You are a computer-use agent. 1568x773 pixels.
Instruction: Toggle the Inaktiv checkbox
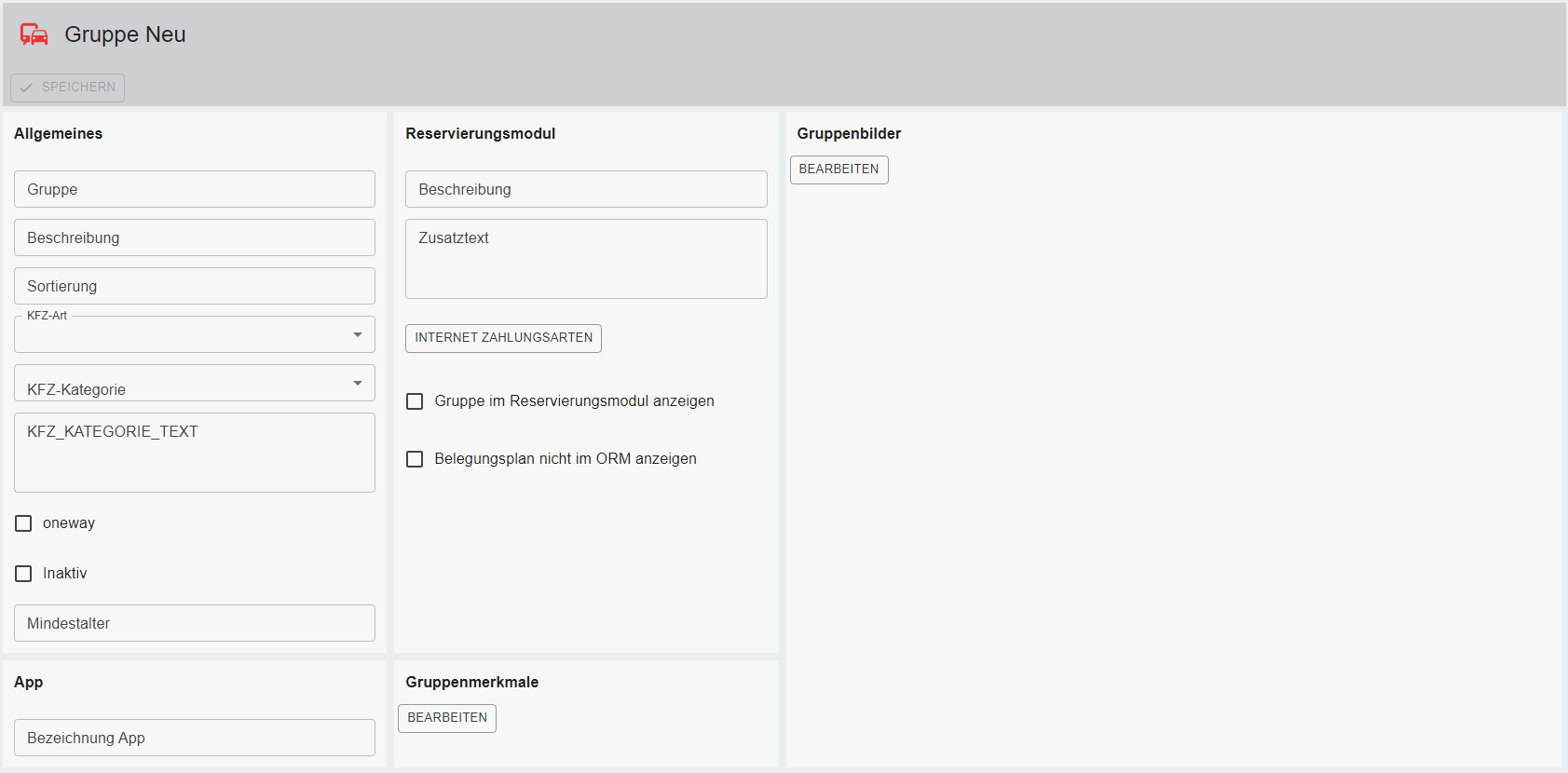[23, 574]
